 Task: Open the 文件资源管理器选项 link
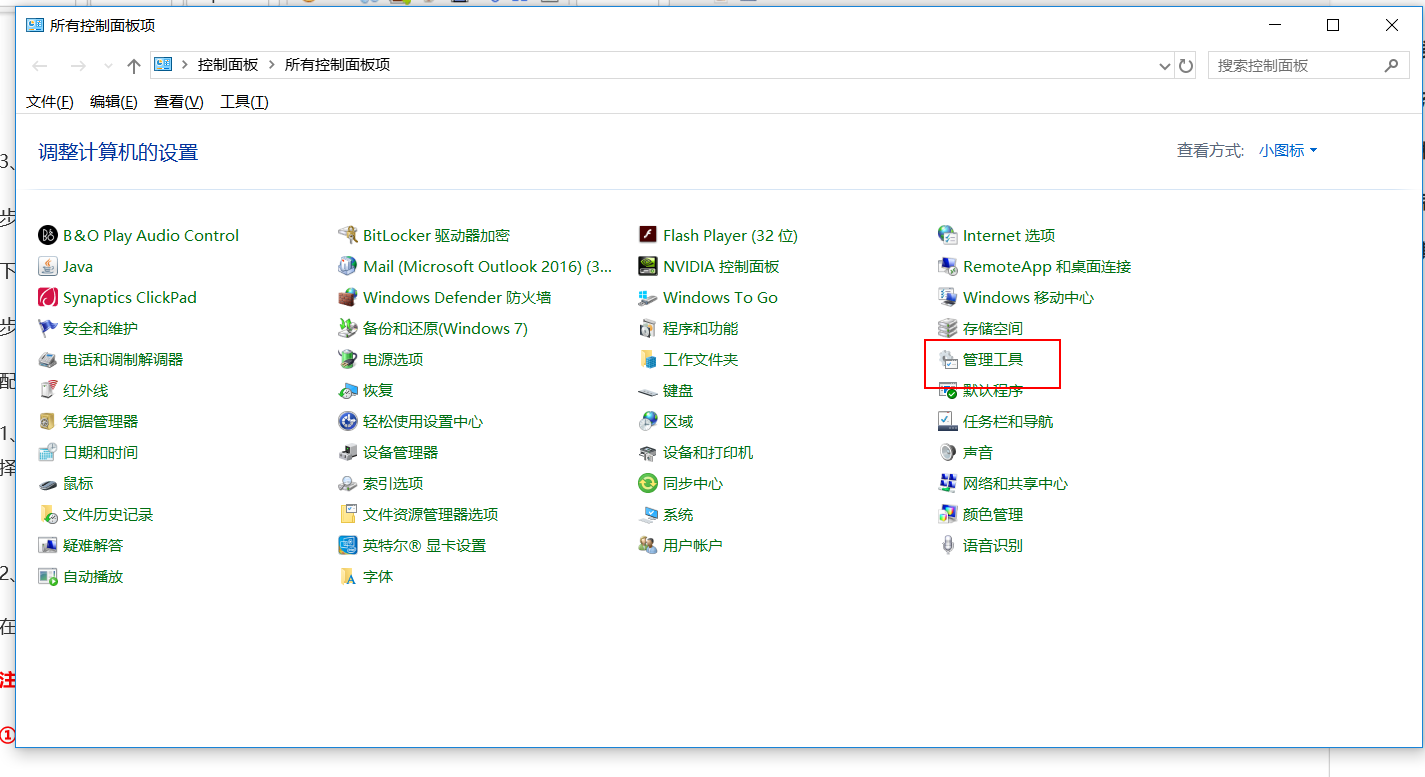(x=431, y=515)
